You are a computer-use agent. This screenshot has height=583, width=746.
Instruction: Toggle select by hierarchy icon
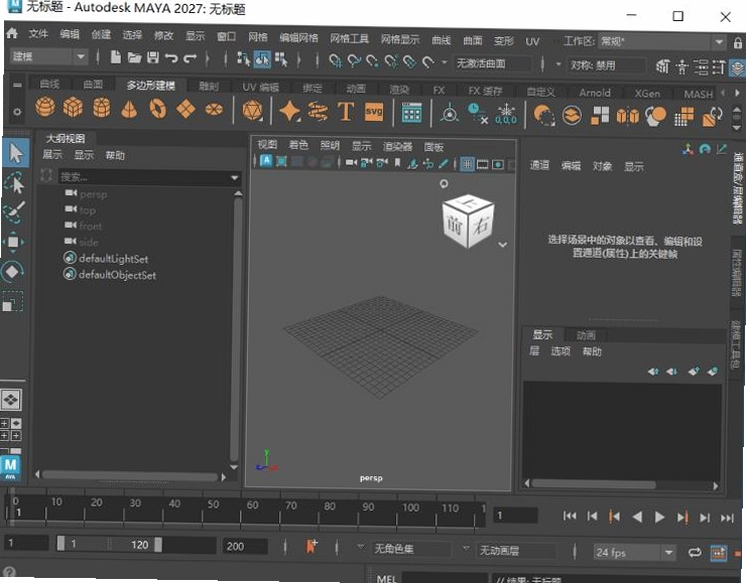tap(244, 59)
